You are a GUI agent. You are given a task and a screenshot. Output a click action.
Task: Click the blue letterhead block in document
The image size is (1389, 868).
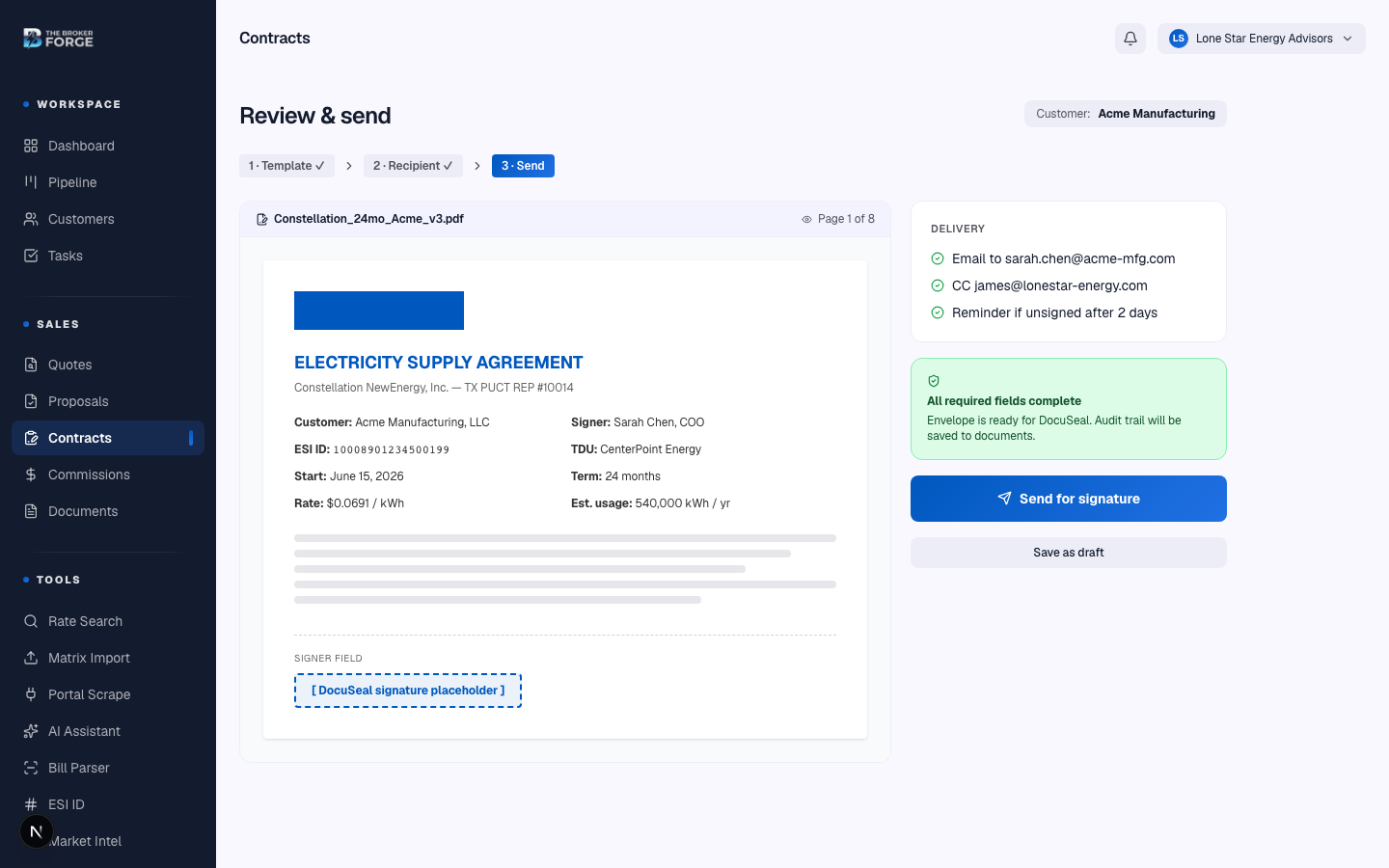click(x=379, y=311)
